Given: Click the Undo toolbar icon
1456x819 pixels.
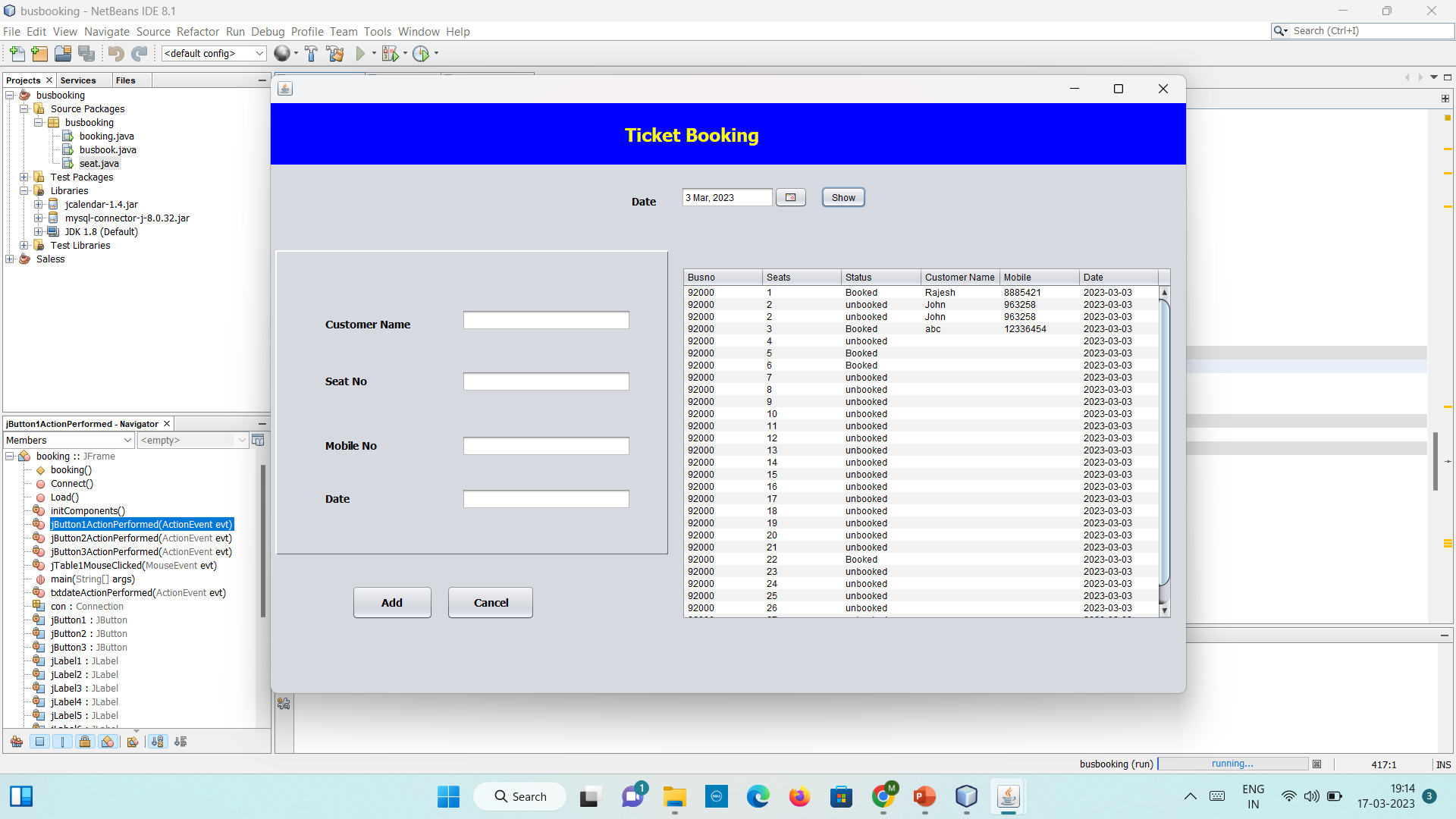Looking at the screenshot, I should coord(115,53).
